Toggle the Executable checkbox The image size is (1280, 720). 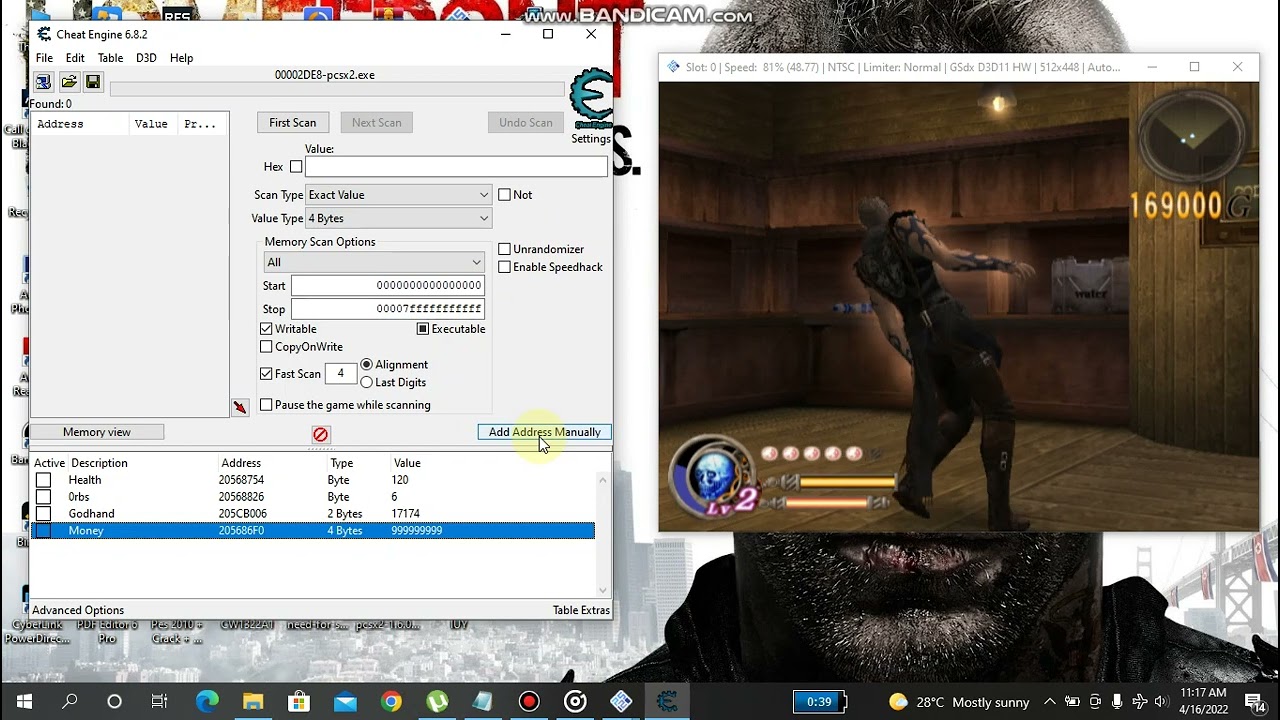[423, 329]
